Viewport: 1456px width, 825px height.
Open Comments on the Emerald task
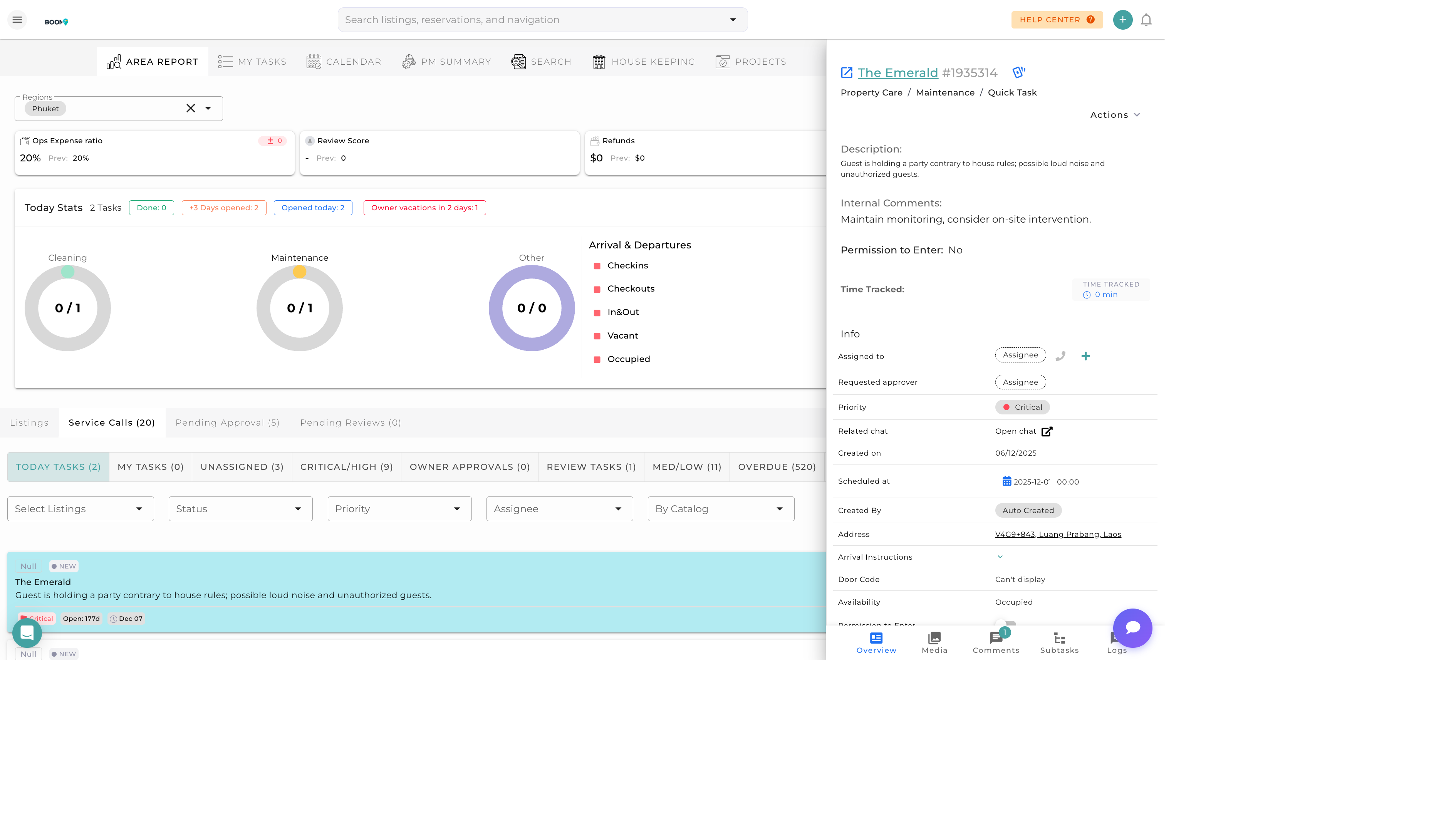[x=996, y=643]
